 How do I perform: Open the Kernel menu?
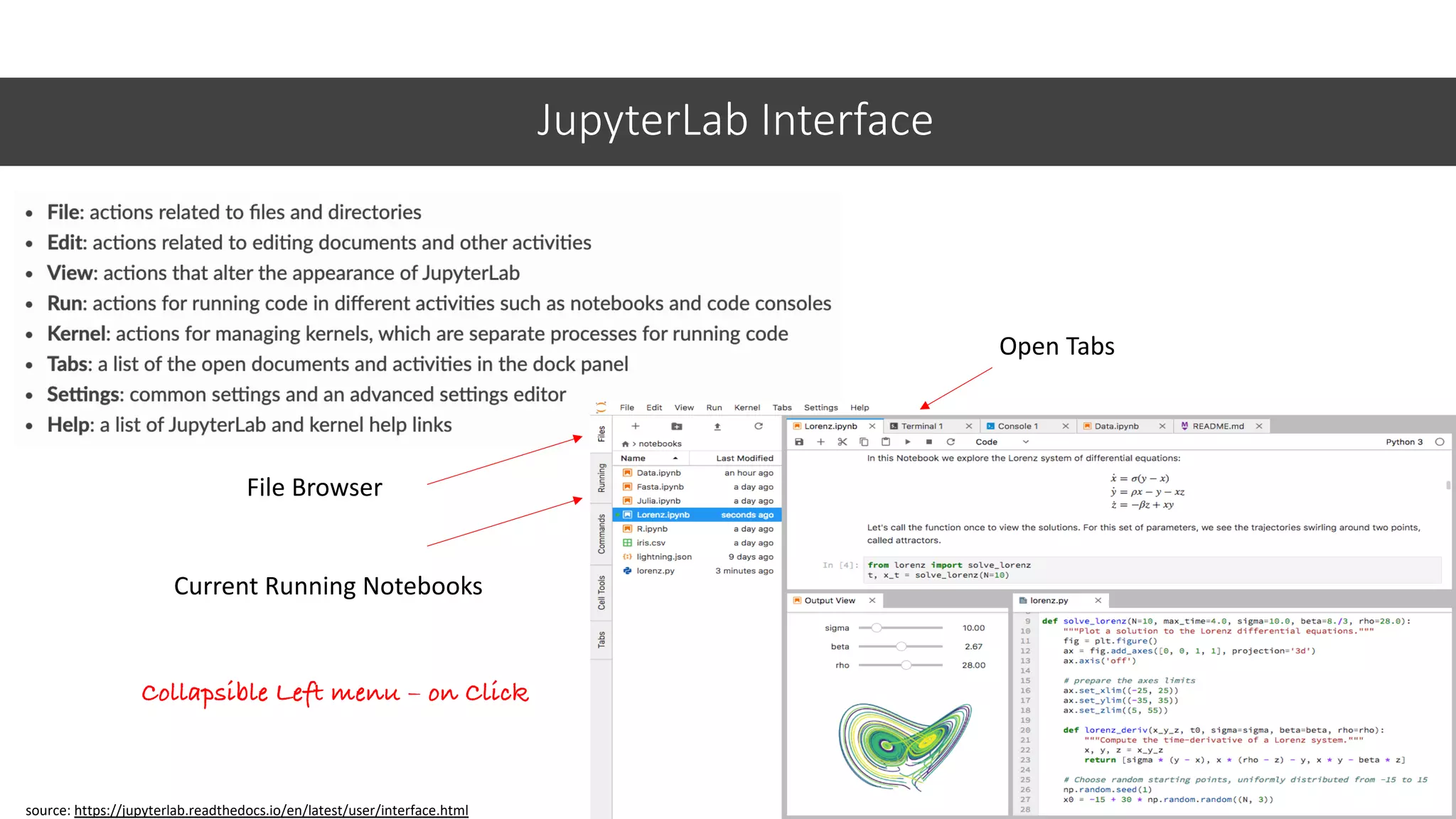(747, 407)
